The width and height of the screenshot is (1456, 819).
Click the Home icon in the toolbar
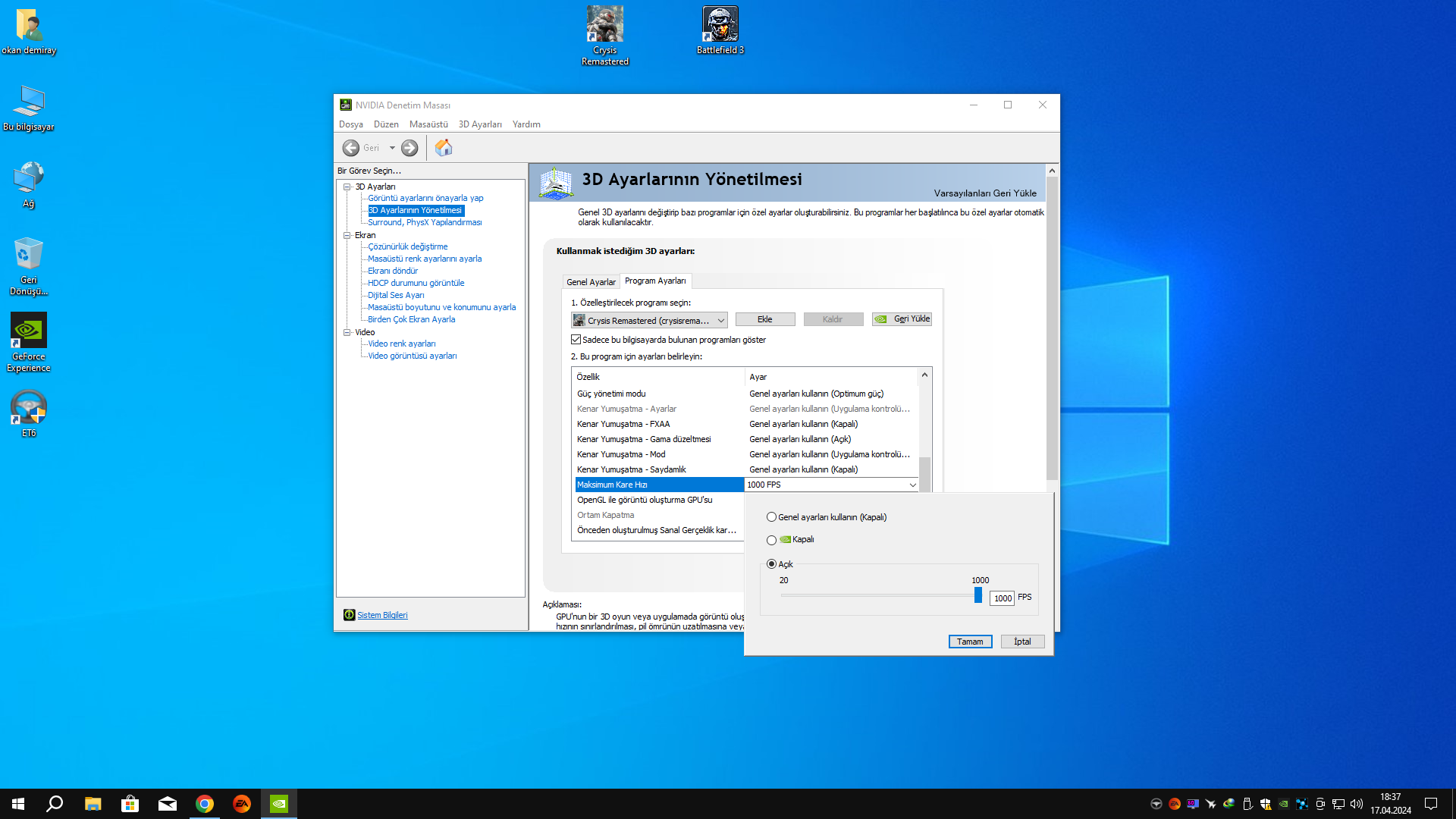coord(444,148)
